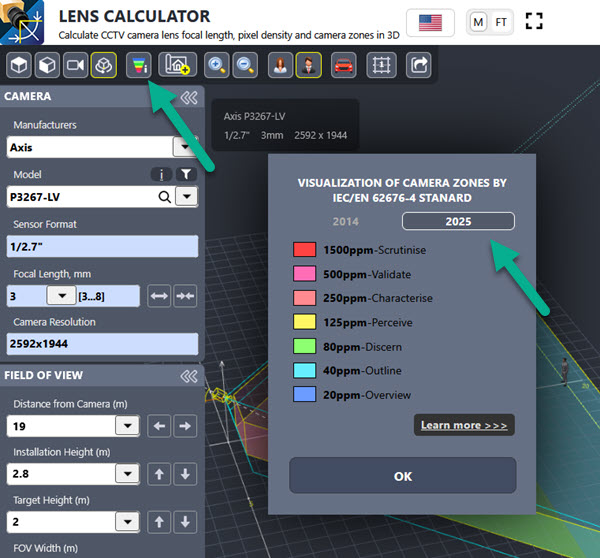The width and height of the screenshot is (600, 558).
Task: Show model info with the i icon
Action: (x=161, y=175)
